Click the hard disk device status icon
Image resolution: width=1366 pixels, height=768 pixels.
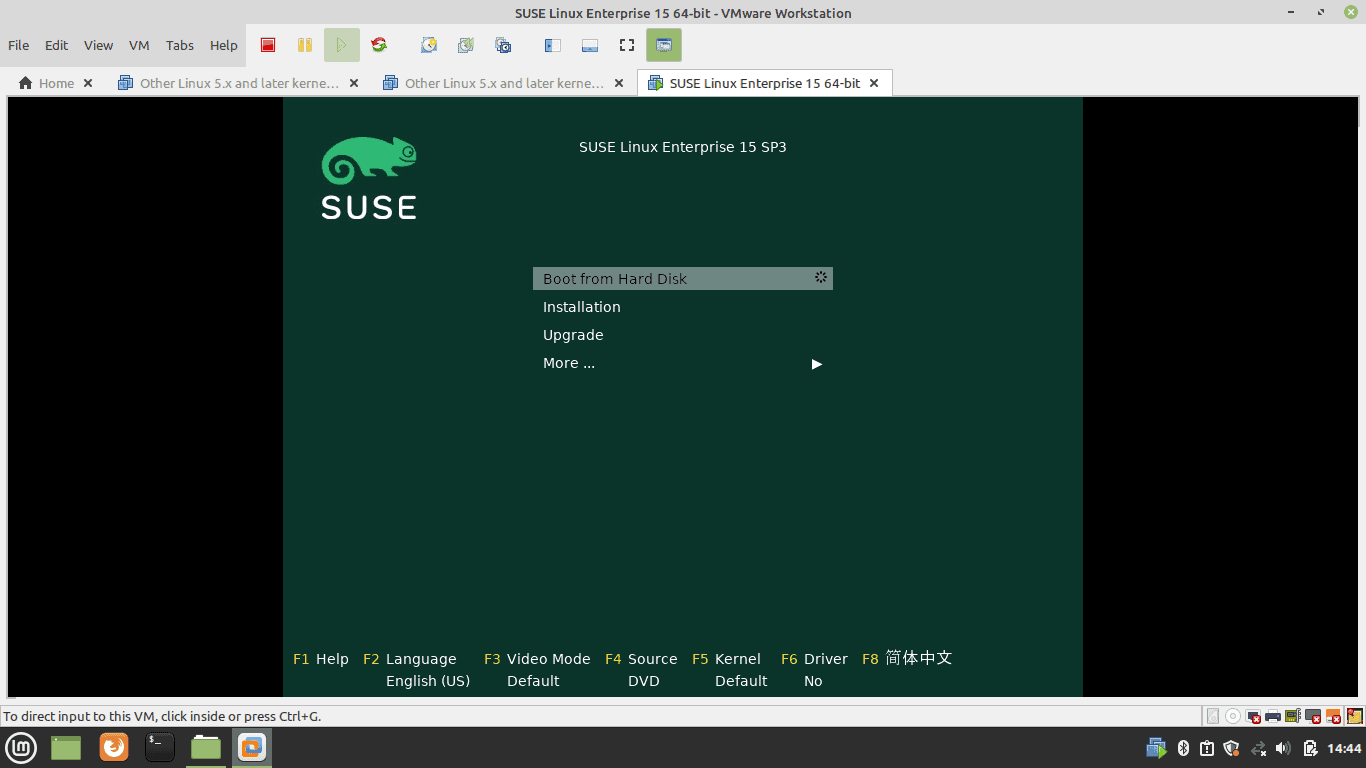pyautogui.click(x=1213, y=716)
